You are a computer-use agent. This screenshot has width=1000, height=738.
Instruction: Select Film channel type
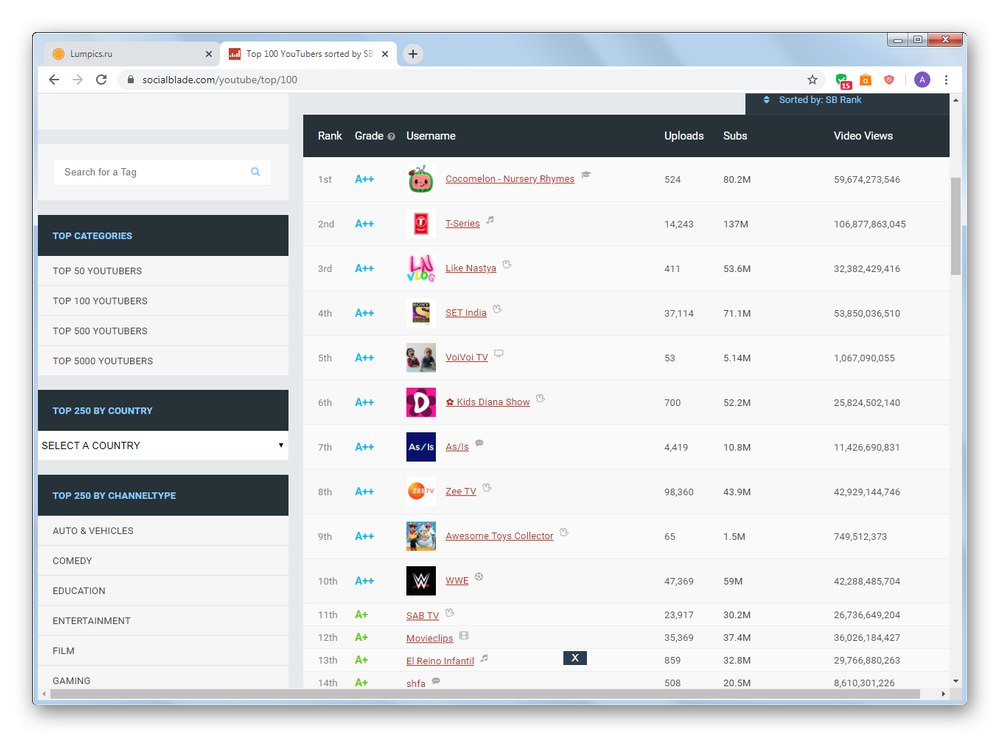tap(64, 651)
